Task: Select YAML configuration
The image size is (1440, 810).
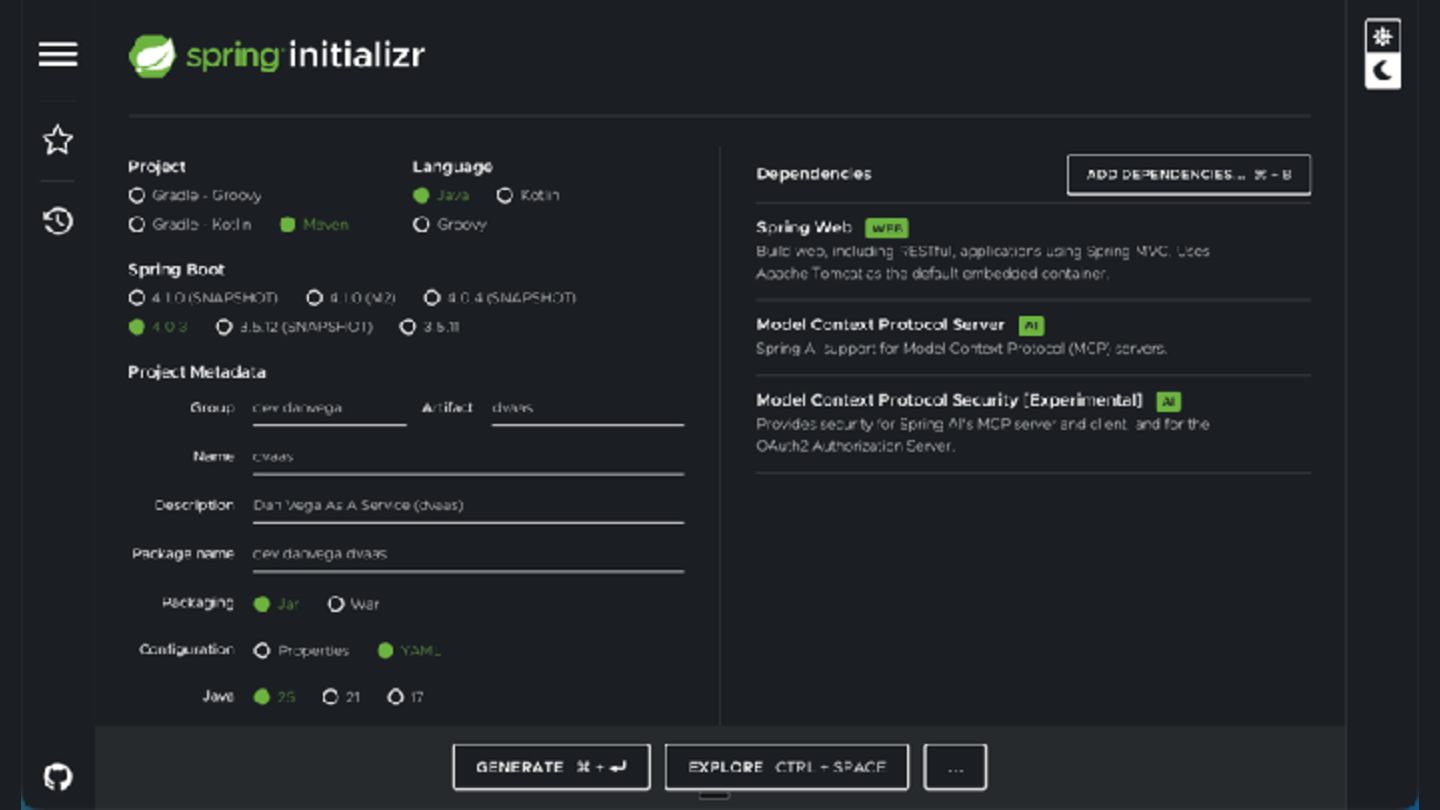Action: (x=409, y=651)
